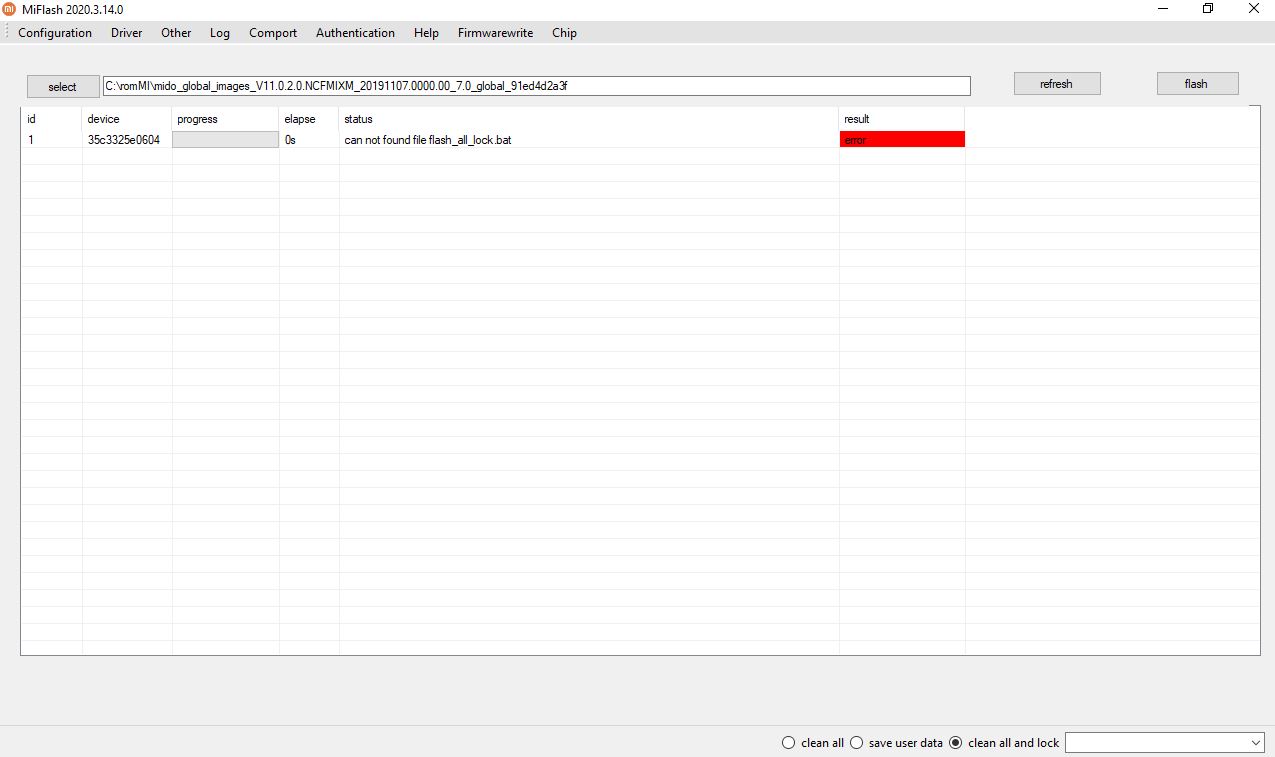Click the status column header

358,119
